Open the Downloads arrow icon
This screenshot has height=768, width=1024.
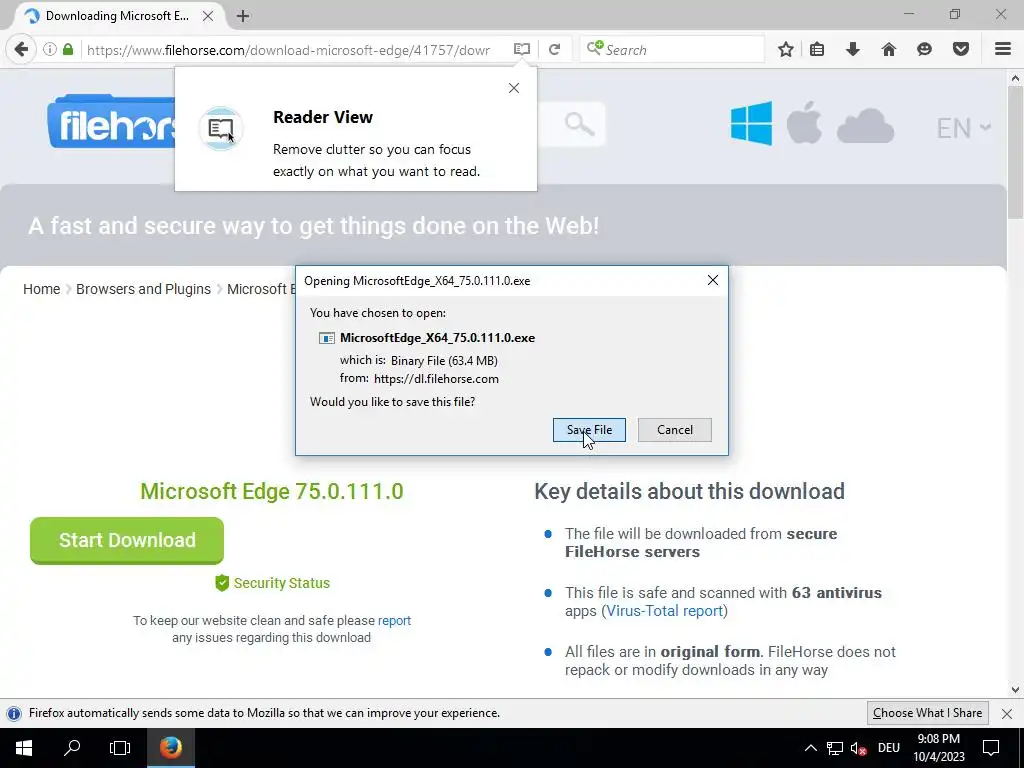(853, 50)
